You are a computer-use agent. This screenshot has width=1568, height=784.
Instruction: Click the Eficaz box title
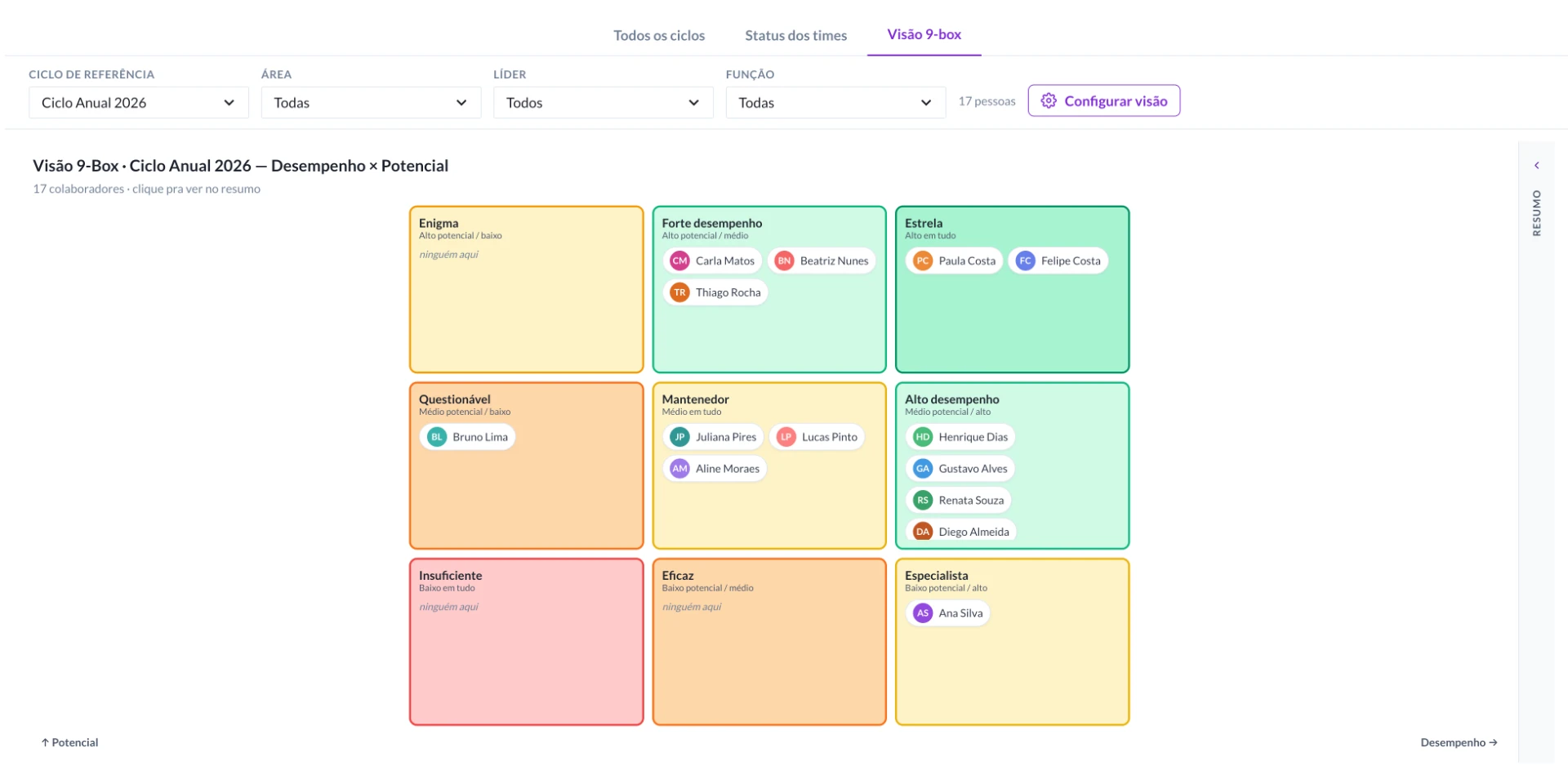click(x=678, y=576)
